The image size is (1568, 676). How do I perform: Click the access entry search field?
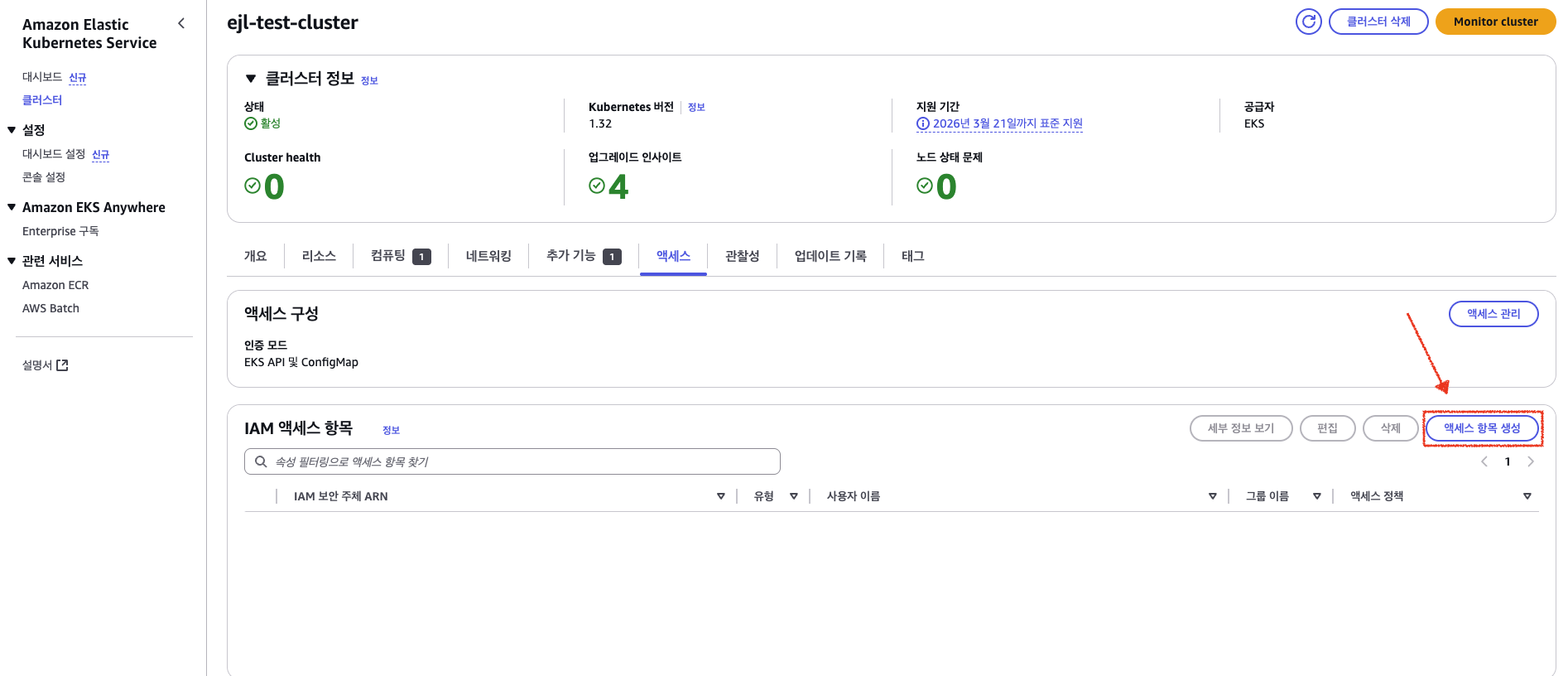click(522, 461)
